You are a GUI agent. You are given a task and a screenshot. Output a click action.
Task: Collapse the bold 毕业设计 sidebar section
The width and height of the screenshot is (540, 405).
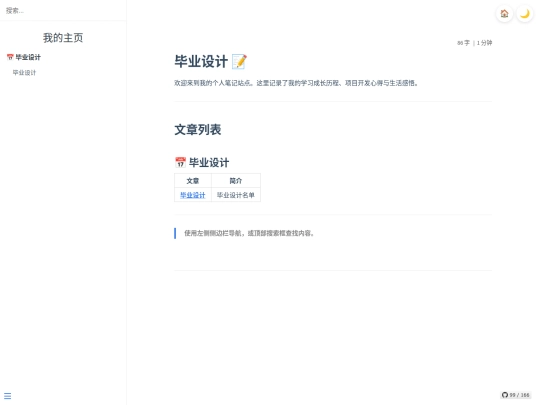pyautogui.click(x=24, y=57)
